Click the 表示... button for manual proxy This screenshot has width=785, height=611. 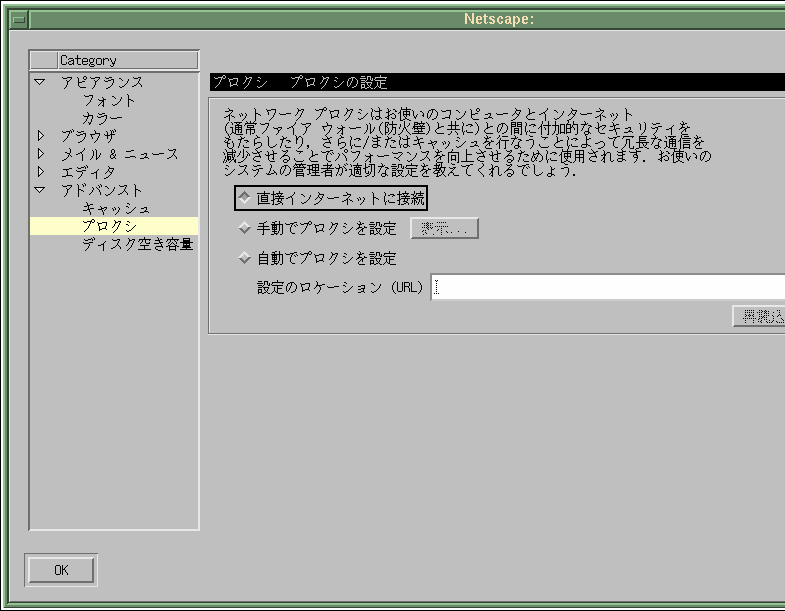coord(445,229)
